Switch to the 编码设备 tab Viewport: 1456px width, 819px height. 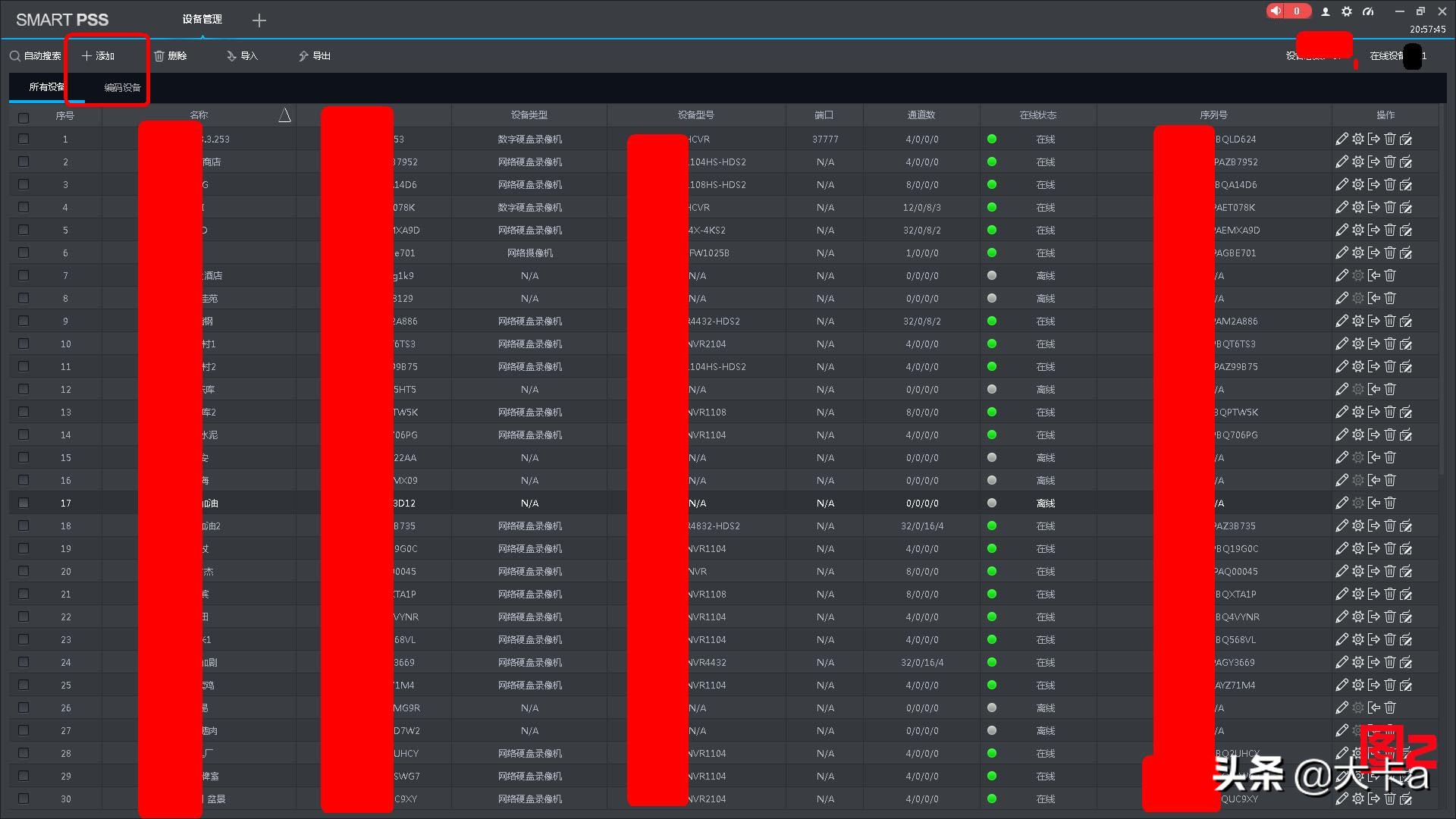pyautogui.click(x=122, y=88)
